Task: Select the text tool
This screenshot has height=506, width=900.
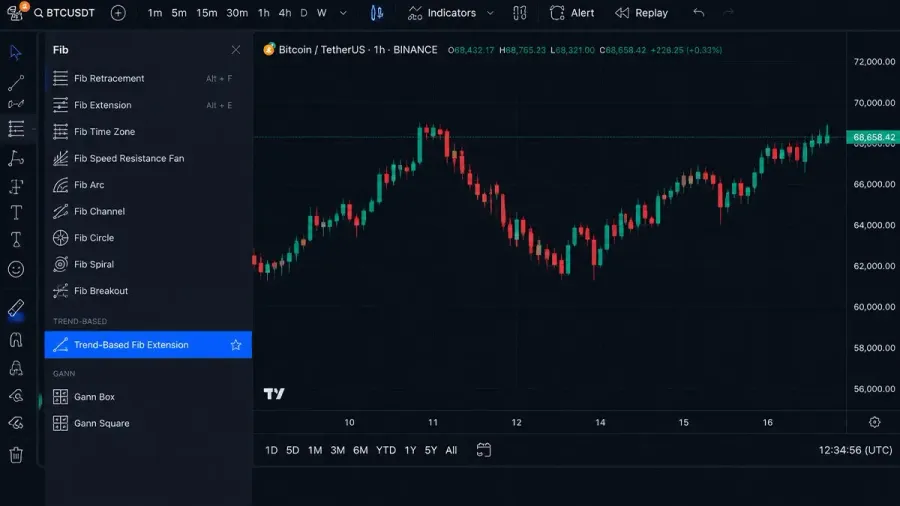Action: (x=15, y=213)
